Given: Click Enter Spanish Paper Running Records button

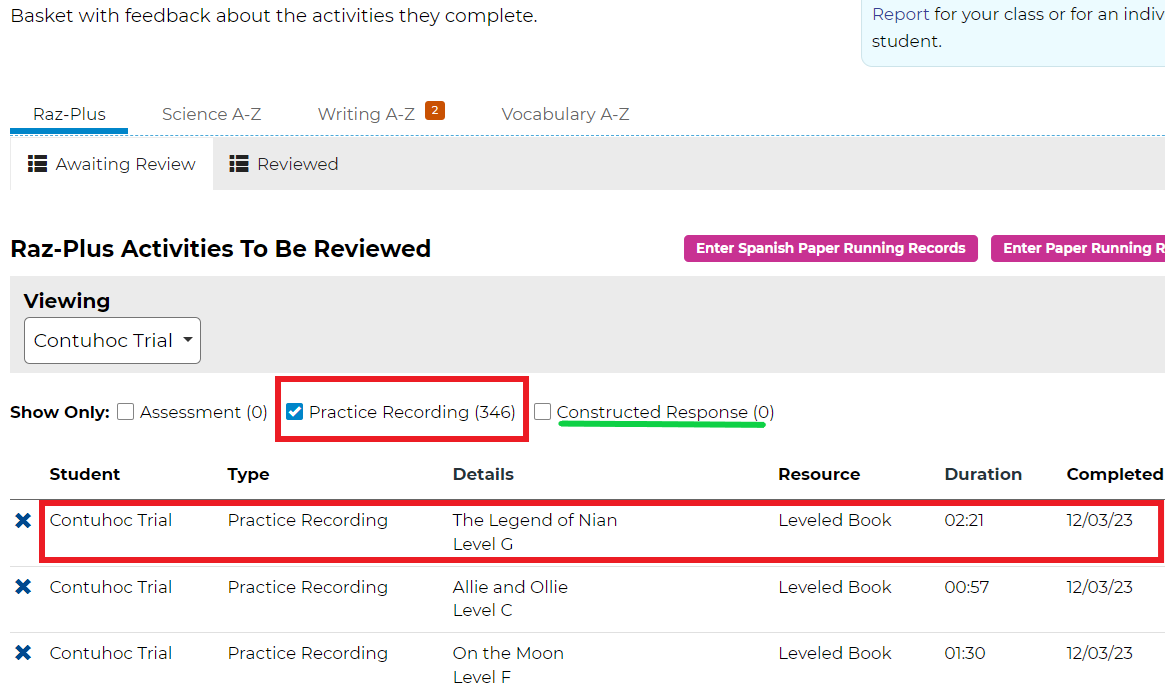Looking at the screenshot, I should [x=830, y=249].
